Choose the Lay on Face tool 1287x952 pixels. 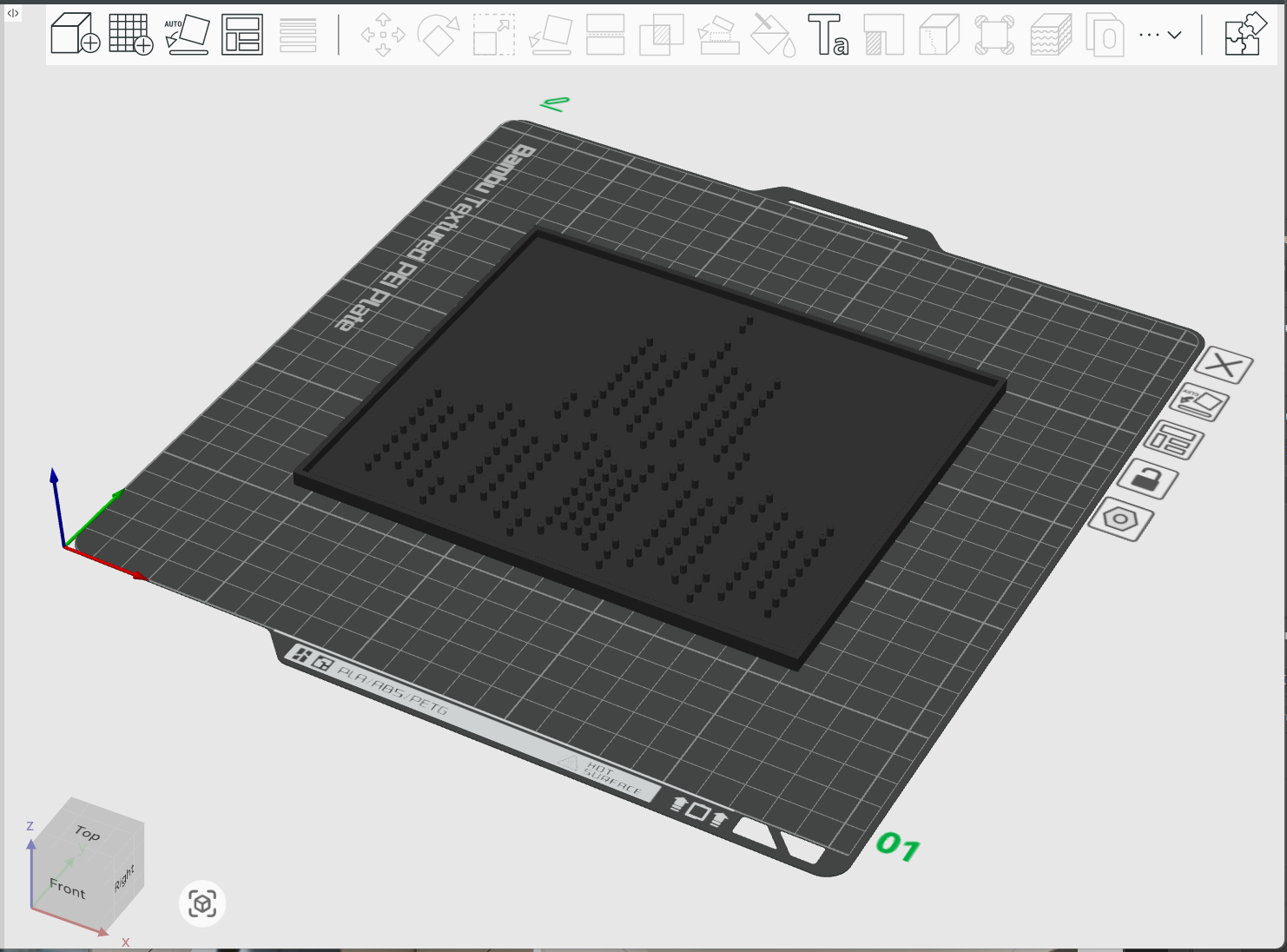550,35
